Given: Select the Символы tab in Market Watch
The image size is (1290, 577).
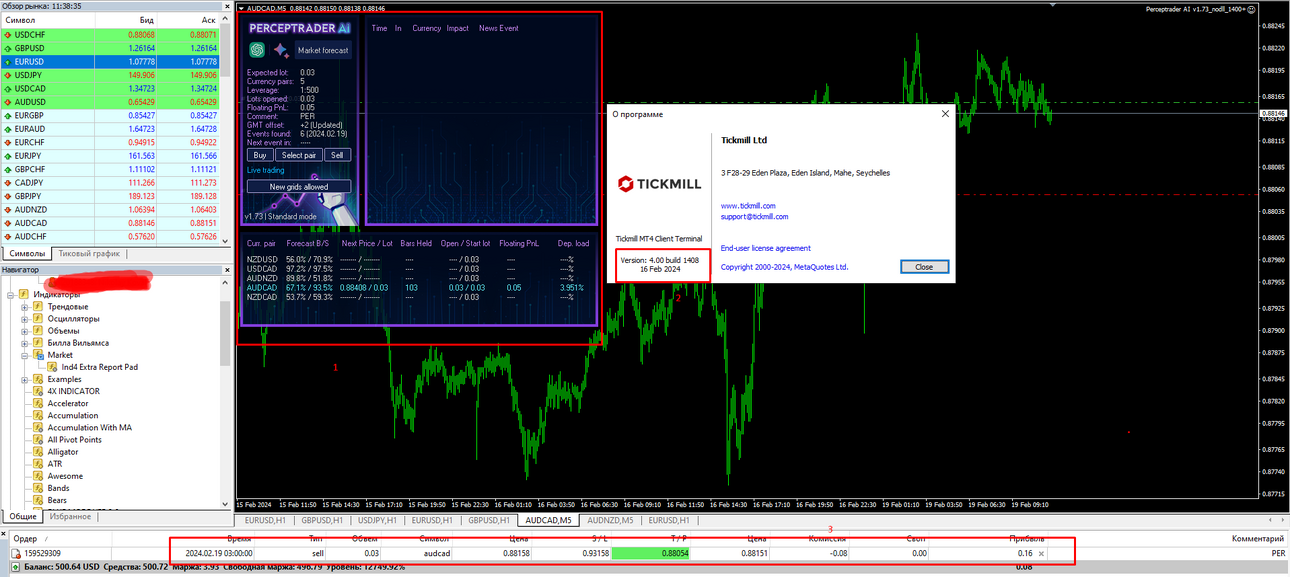Looking at the screenshot, I should pos(26,254).
